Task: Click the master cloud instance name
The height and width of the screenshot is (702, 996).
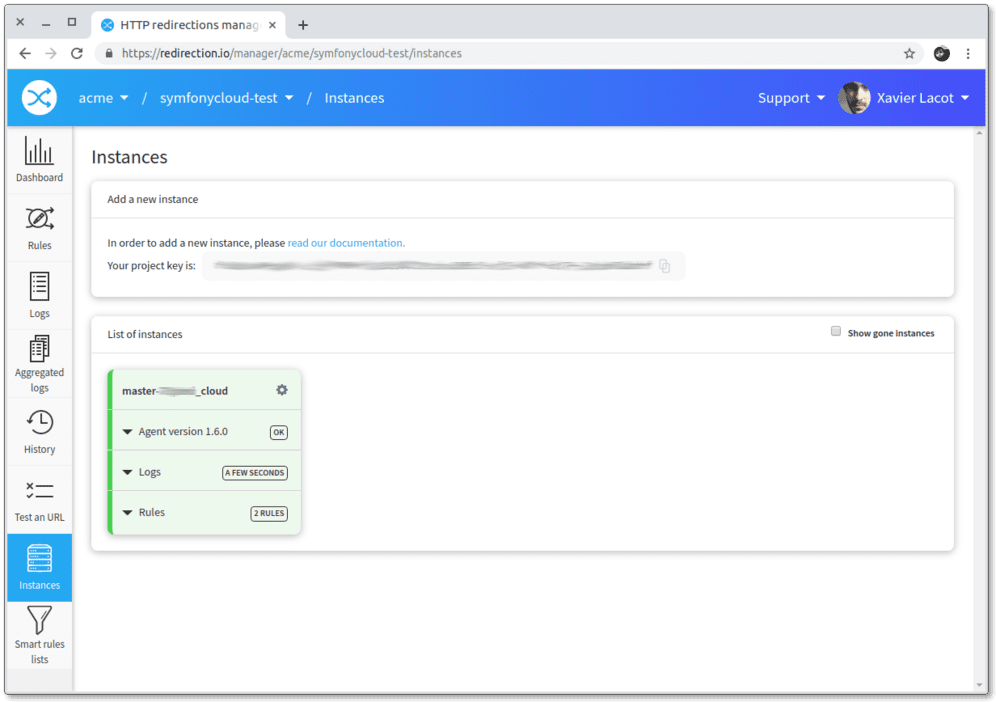Action: coord(175,391)
